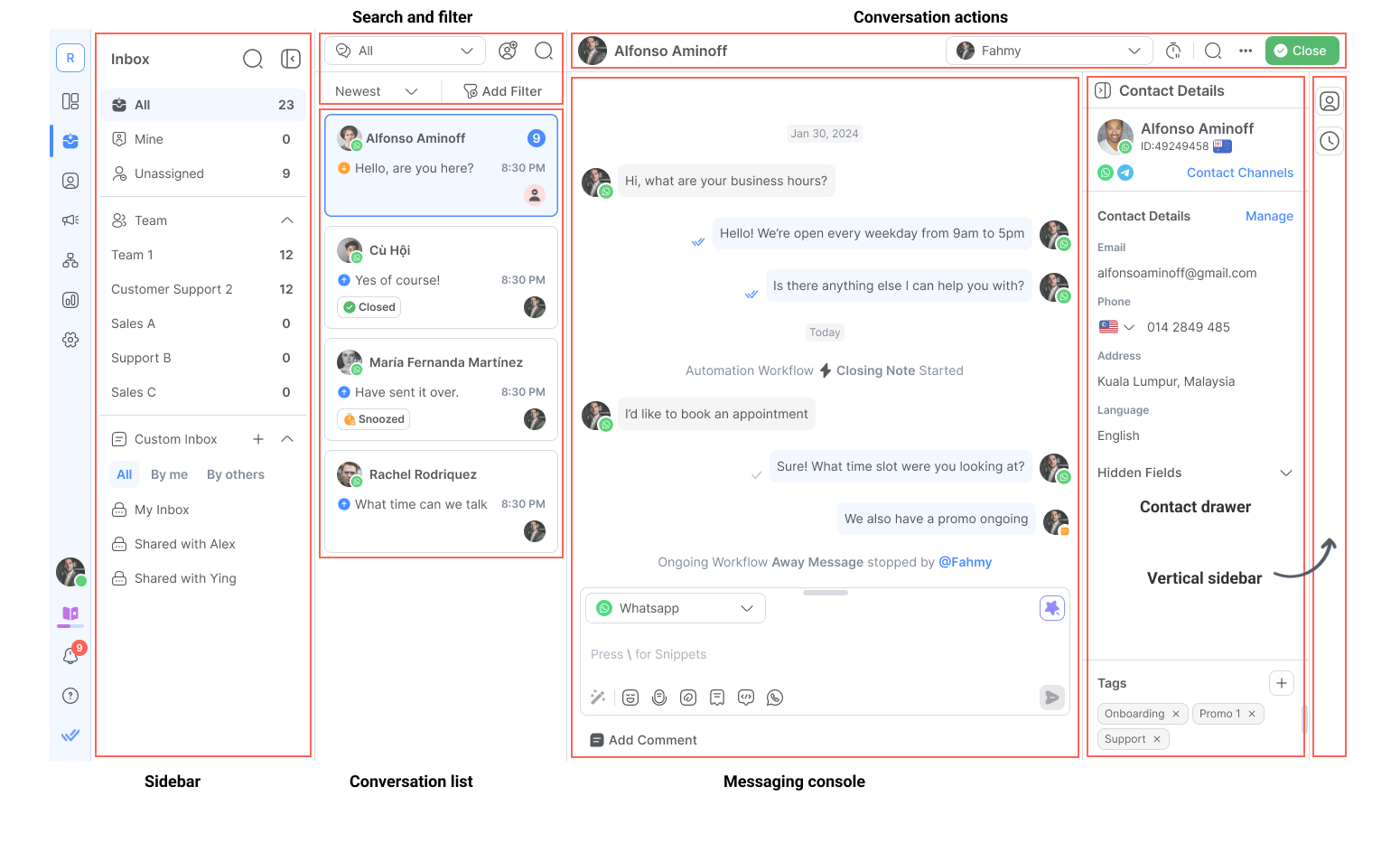Image resolution: width=1400 pixels, height=843 pixels.
Task: Collapse the Team section
Action: (287, 220)
